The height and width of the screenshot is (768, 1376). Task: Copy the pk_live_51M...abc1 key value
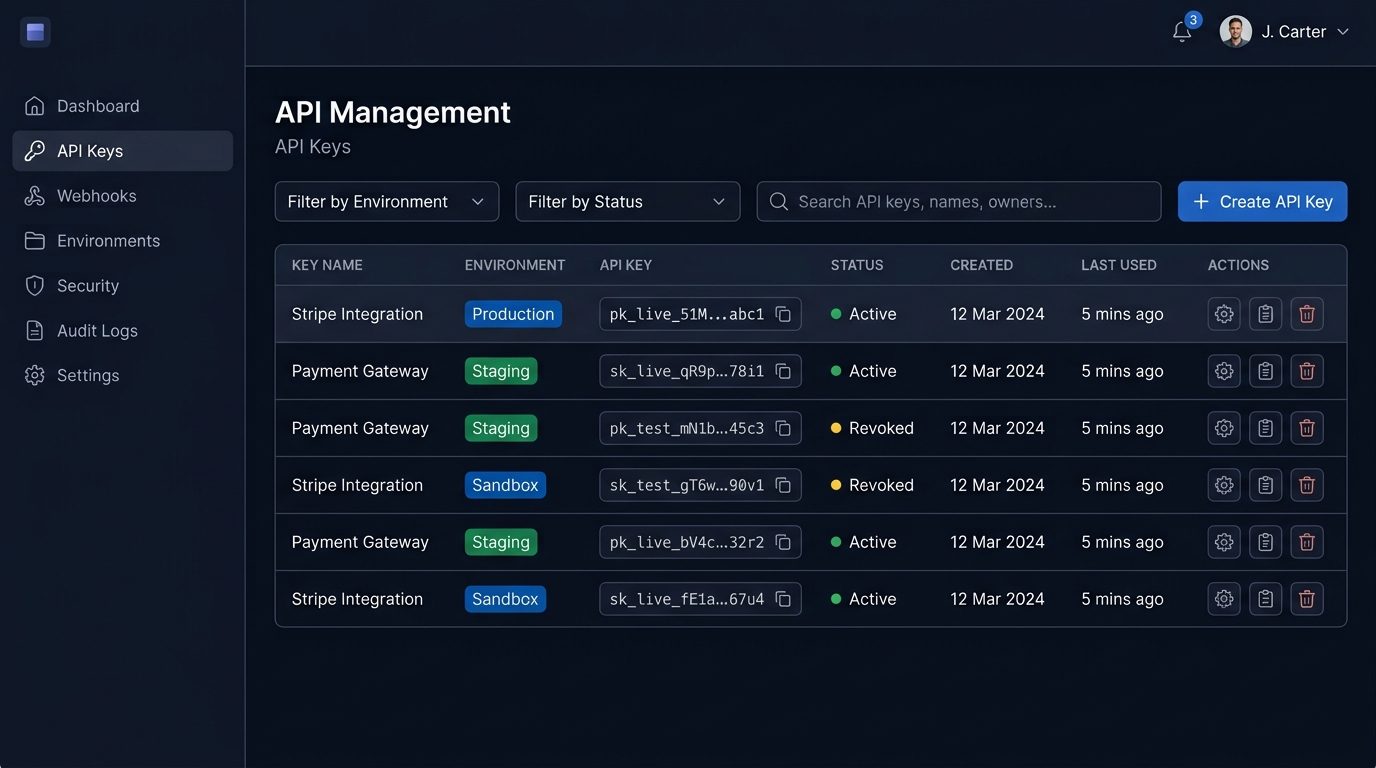click(783, 314)
